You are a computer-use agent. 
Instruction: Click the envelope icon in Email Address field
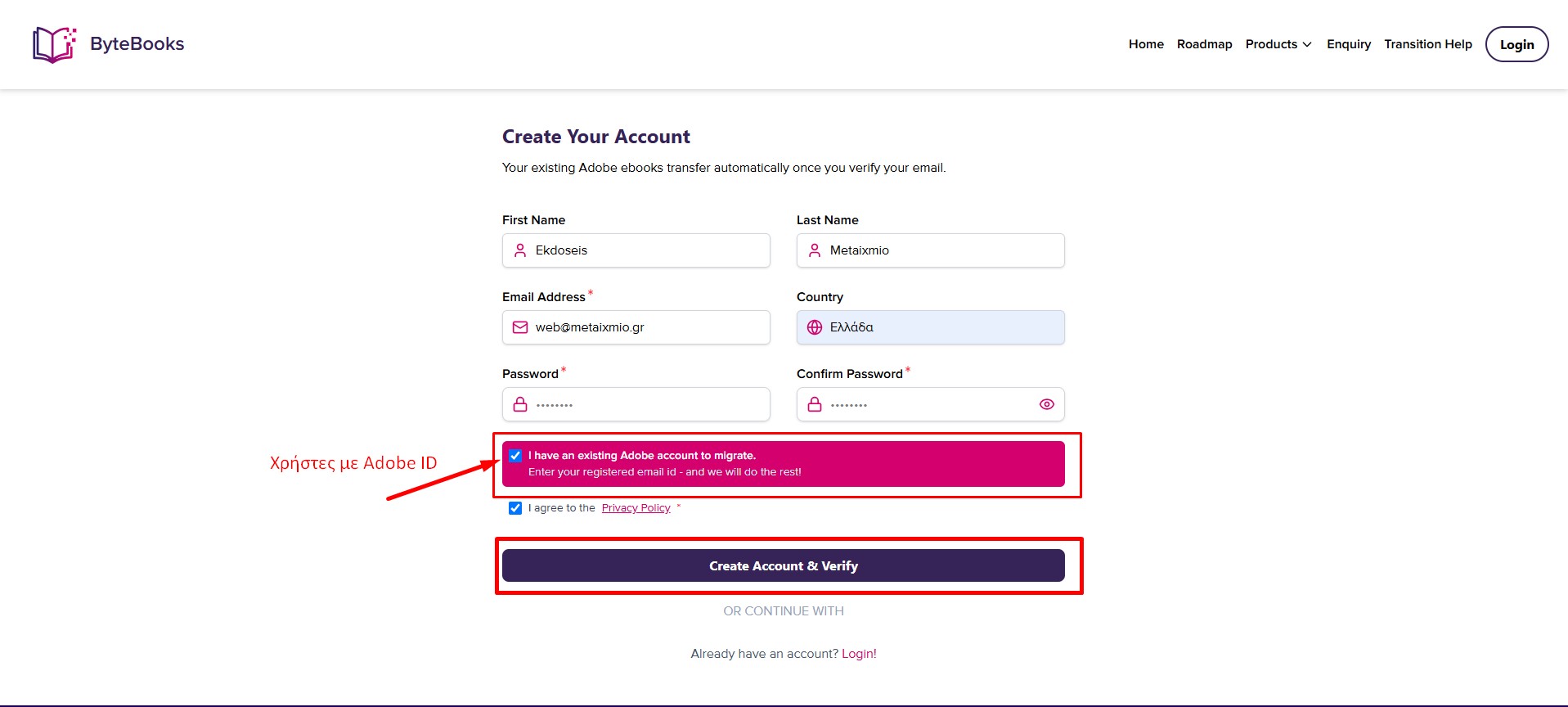coord(520,327)
